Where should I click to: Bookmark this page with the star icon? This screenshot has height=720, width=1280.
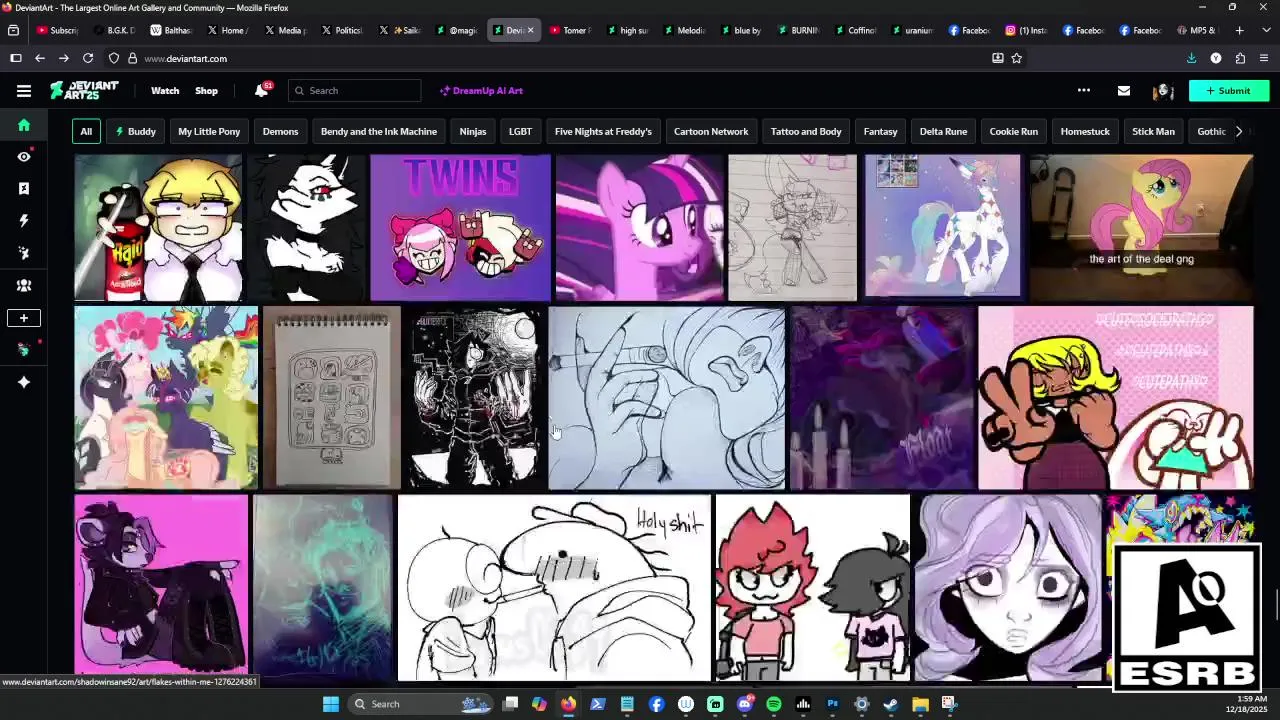click(1016, 58)
